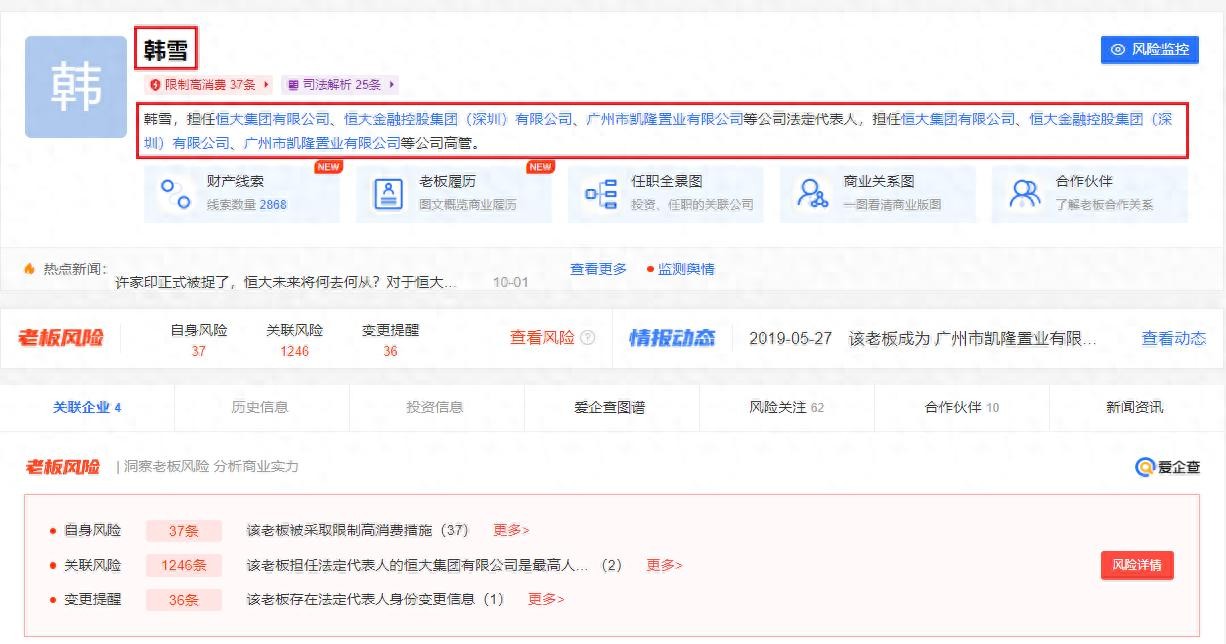Click the red 风险详情 button
Image resolution: width=1226 pixels, height=644 pixels.
[x=1136, y=565]
